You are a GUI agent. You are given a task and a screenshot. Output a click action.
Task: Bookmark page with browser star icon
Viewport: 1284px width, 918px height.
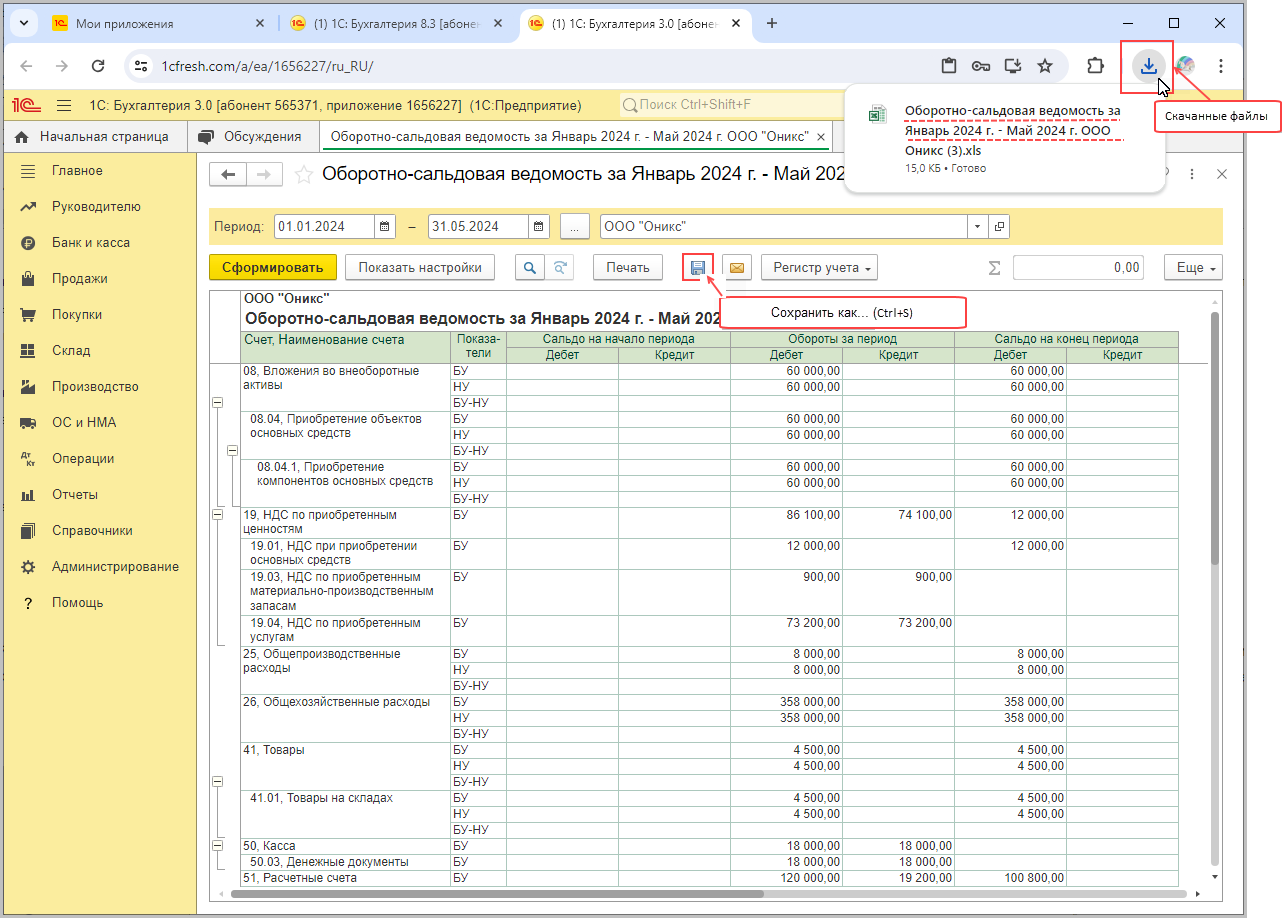point(1045,66)
